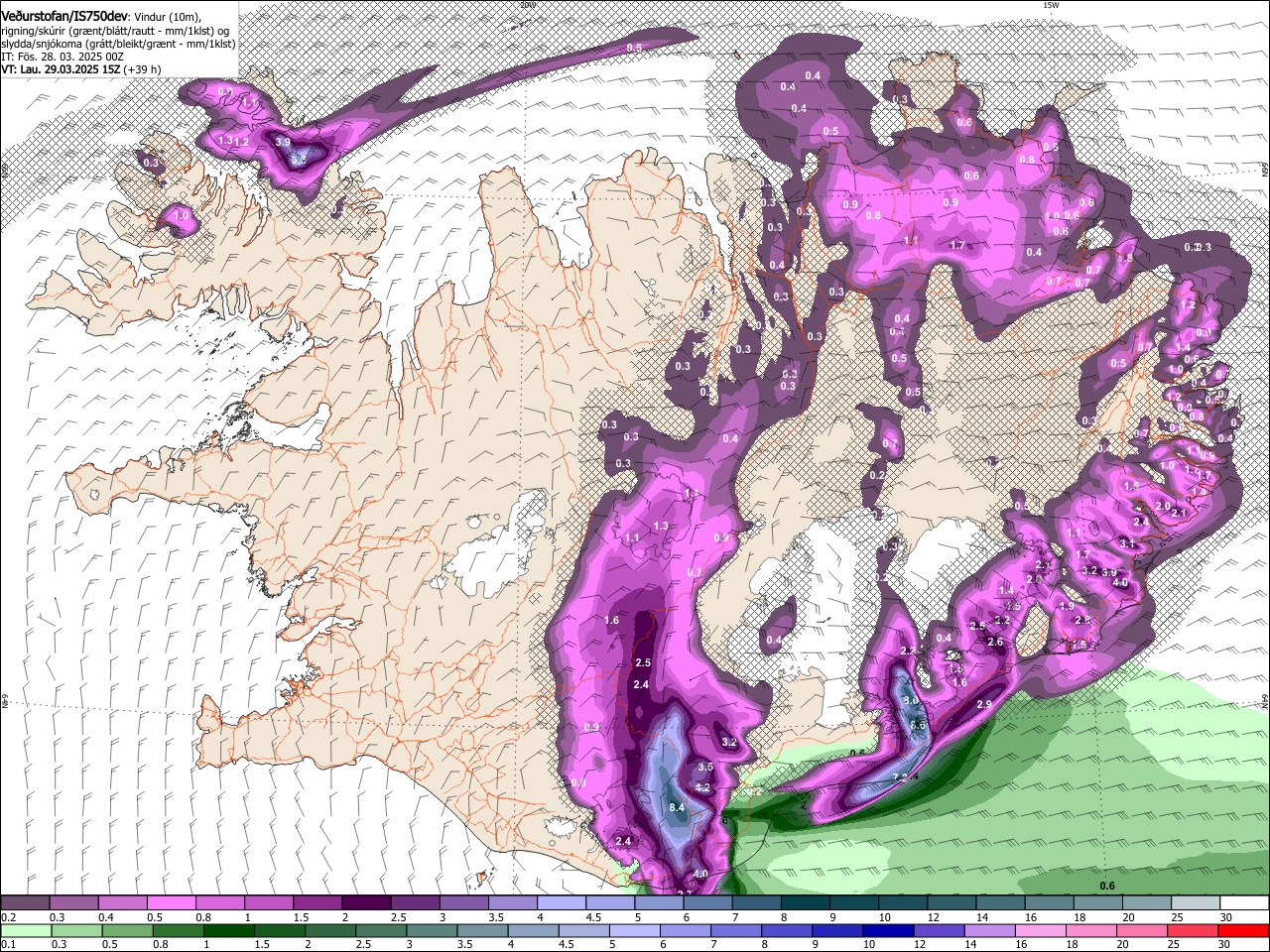Click snow-scale swatch between 0.2 and 0.3
This screenshot has height=952, width=1270.
tap(26, 902)
